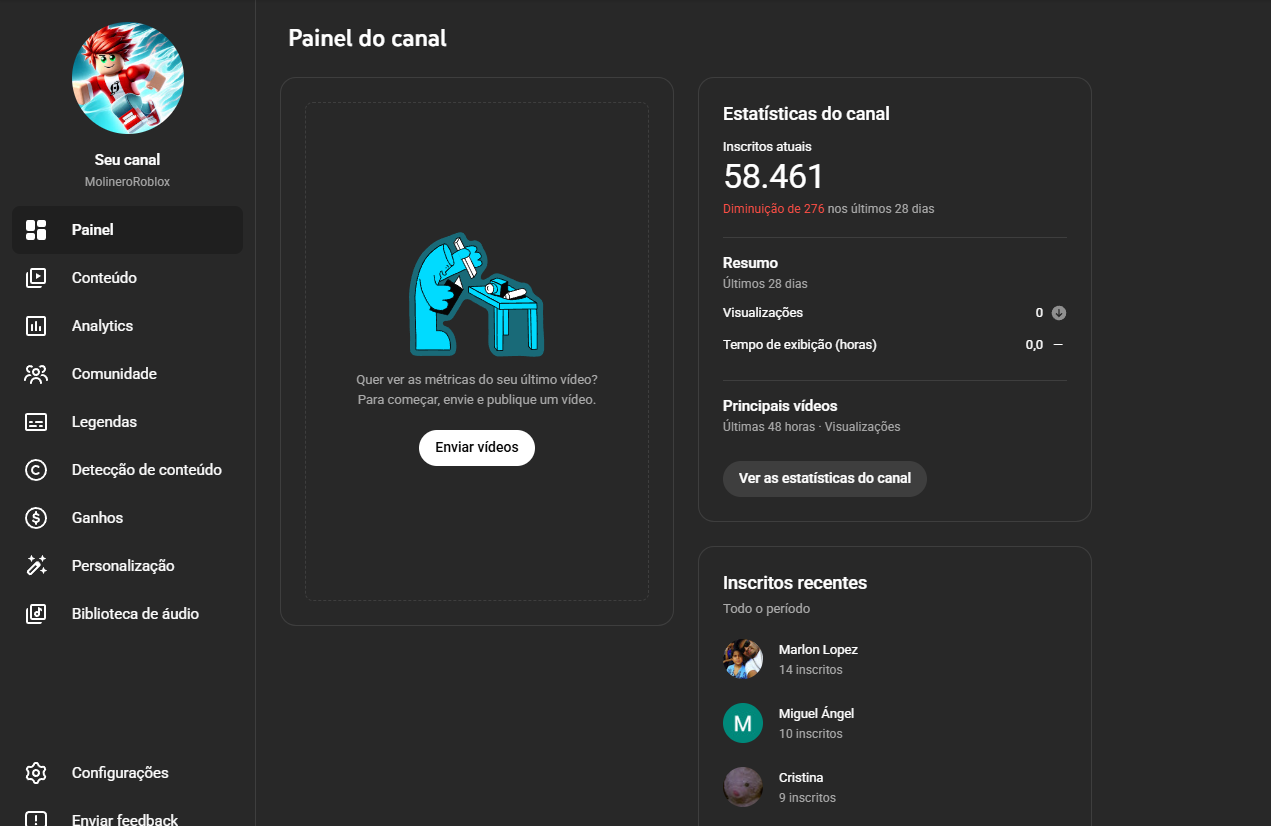Click the Visualizações down-arrow indicator
1271x826 pixels.
coord(1059,313)
